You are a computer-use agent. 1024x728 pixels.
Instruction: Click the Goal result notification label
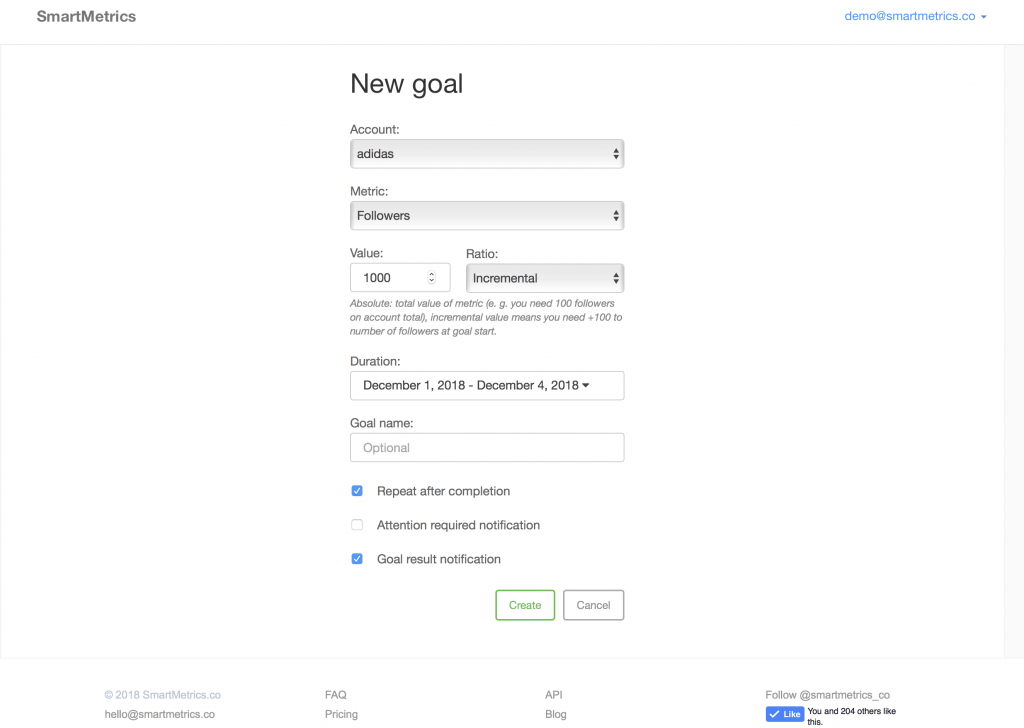tap(439, 559)
